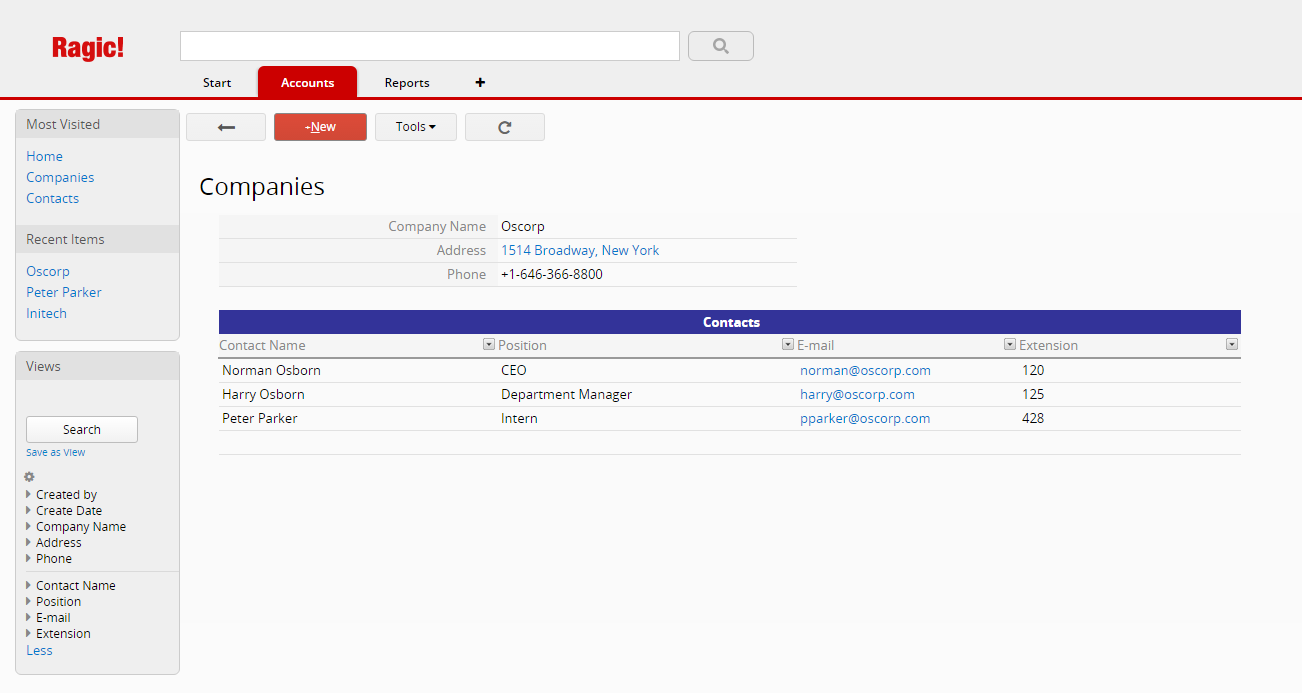Image resolution: width=1302 pixels, height=693 pixels.
Task: Select the Accounts tab
Action: (307, 83)
